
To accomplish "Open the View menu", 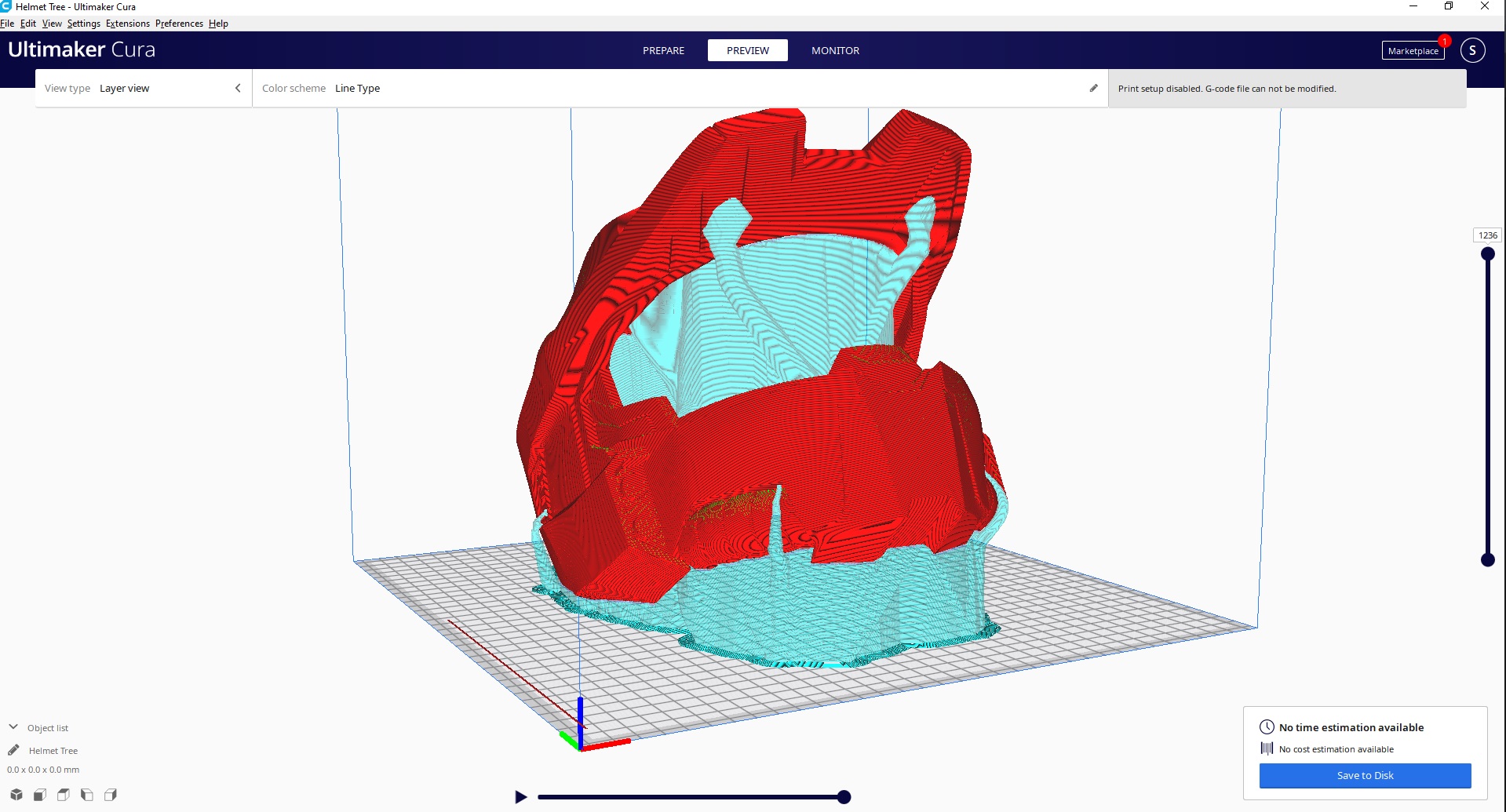I will coord(52,24).
